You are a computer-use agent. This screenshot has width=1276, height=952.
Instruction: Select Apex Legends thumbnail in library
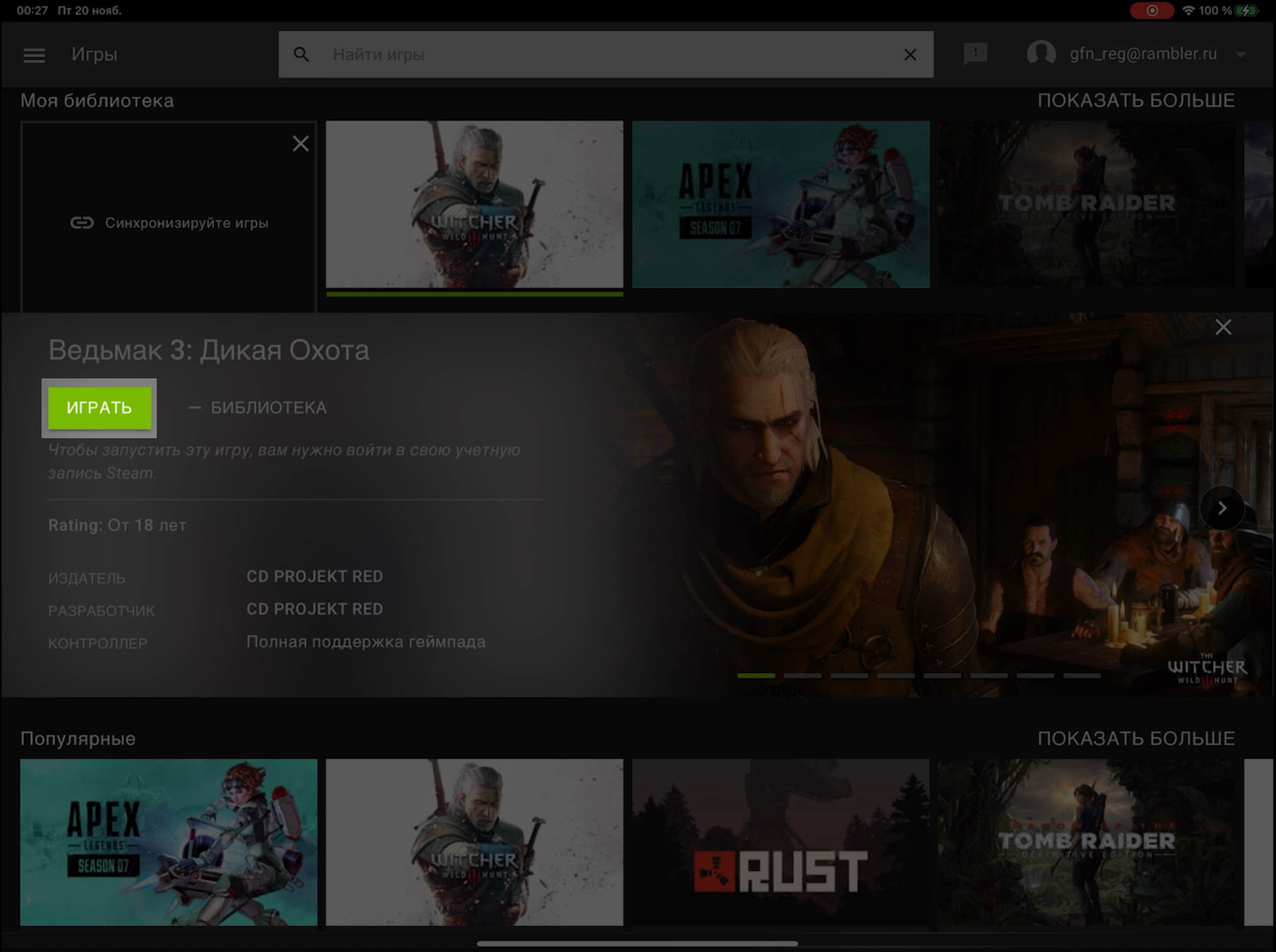click(x=781, y=205)
